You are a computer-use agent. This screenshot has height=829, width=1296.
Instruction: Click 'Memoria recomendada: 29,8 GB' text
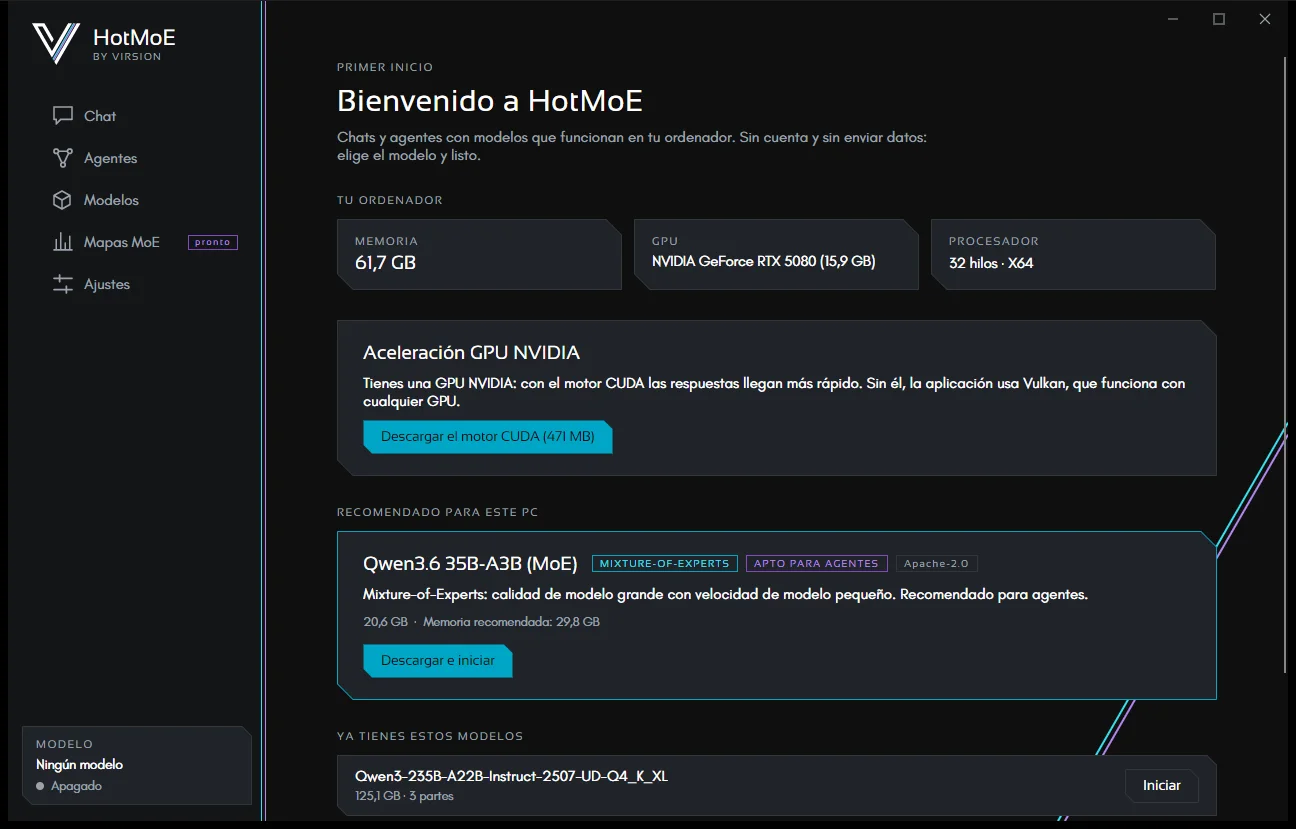[x=511, y=622]
